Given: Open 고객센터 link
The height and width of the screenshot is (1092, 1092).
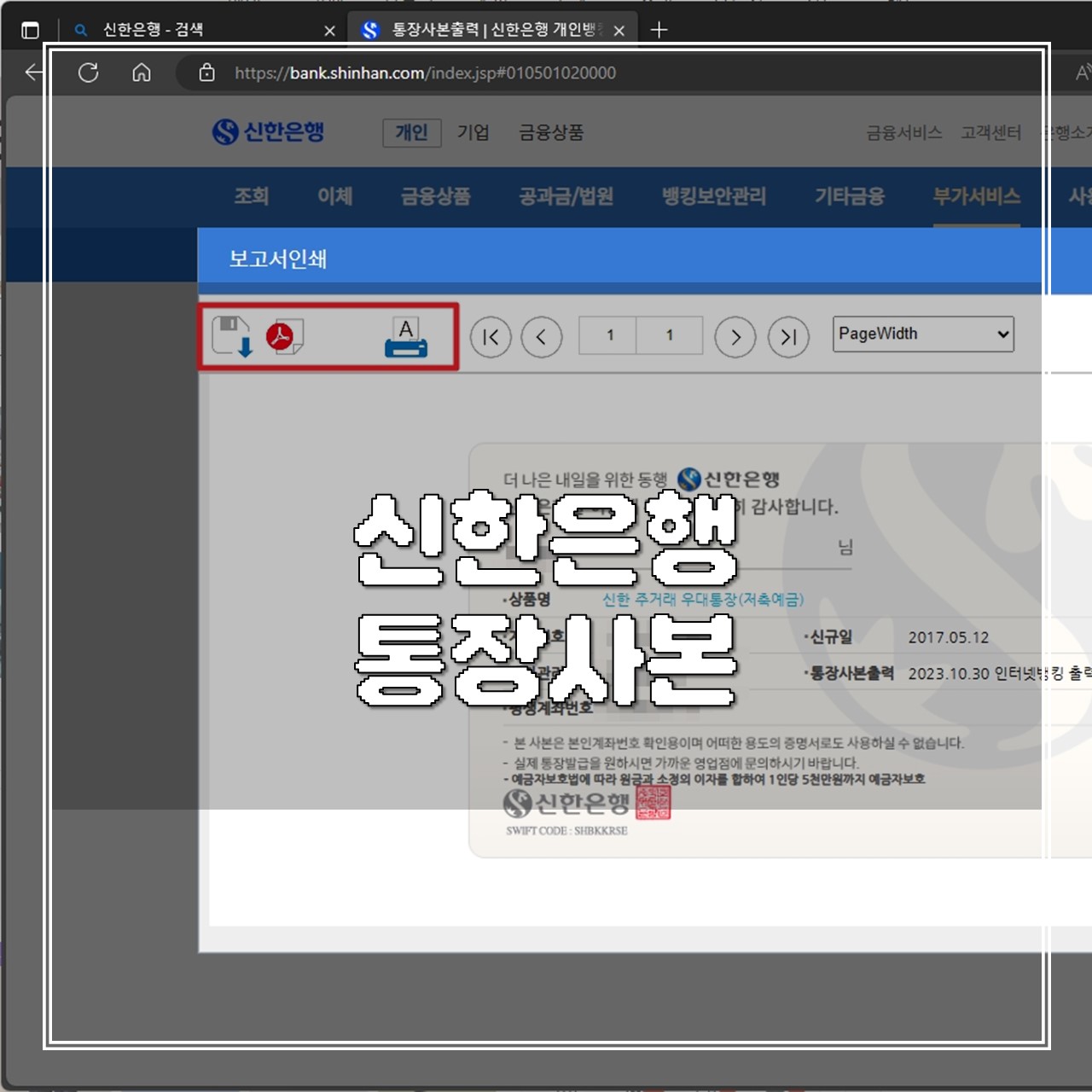Looking at the screenshot, I should coord(991,132).
